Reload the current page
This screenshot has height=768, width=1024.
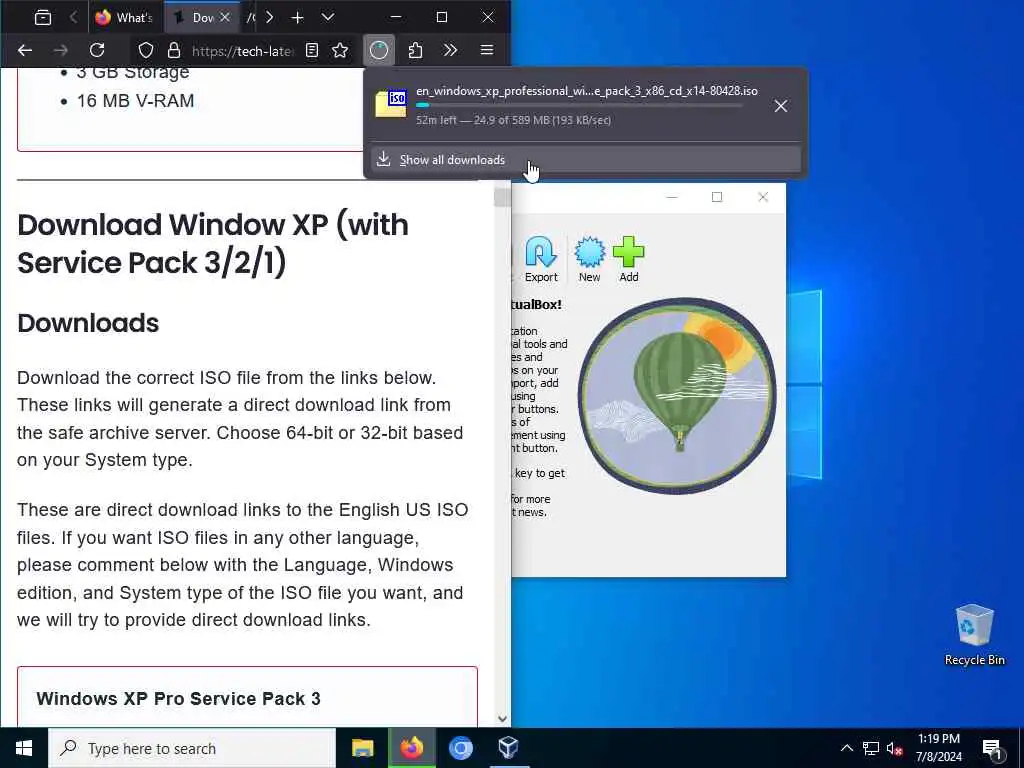[97, 50]
